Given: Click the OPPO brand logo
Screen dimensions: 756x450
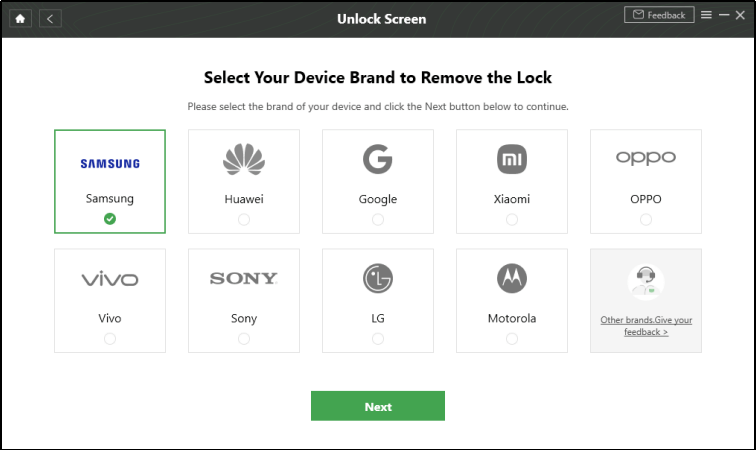Looking at the screenshot, I should coord(646,158).
